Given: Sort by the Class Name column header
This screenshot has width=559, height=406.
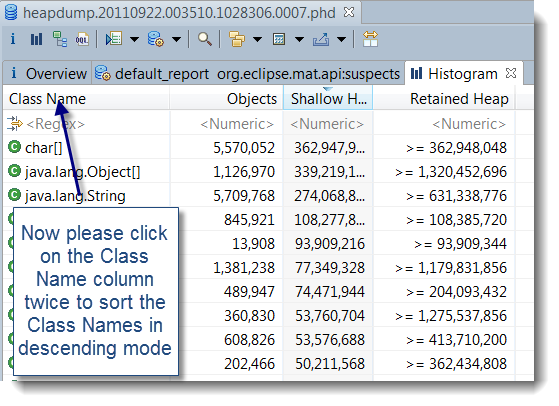Looking at the screenshot, I should click(x=87, y=99).
